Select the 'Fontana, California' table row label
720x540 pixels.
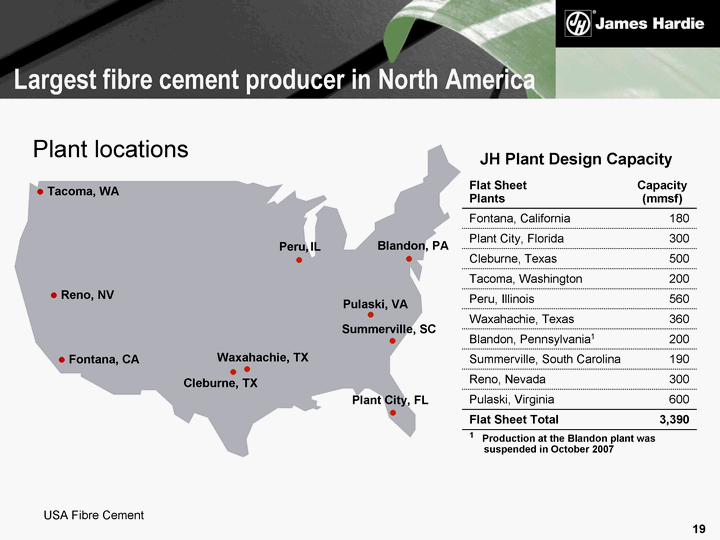coord(519,218)
